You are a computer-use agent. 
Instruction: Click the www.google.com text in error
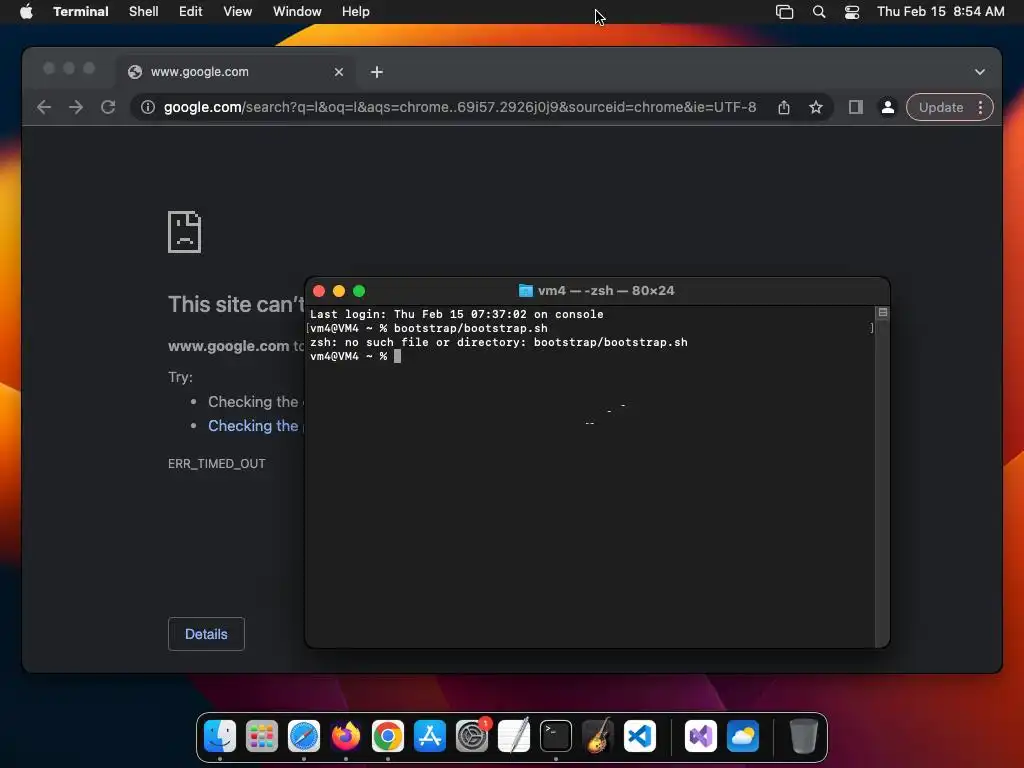[229, 346]
